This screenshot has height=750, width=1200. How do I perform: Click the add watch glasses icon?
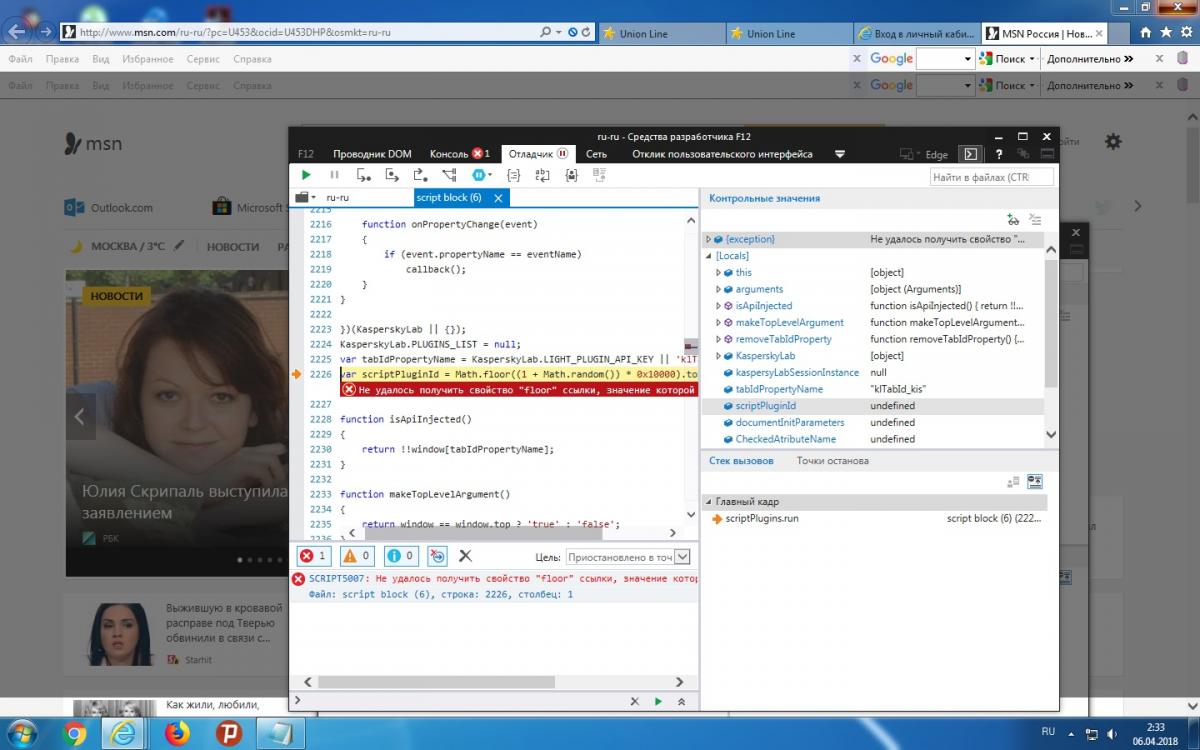[1013, 219]
